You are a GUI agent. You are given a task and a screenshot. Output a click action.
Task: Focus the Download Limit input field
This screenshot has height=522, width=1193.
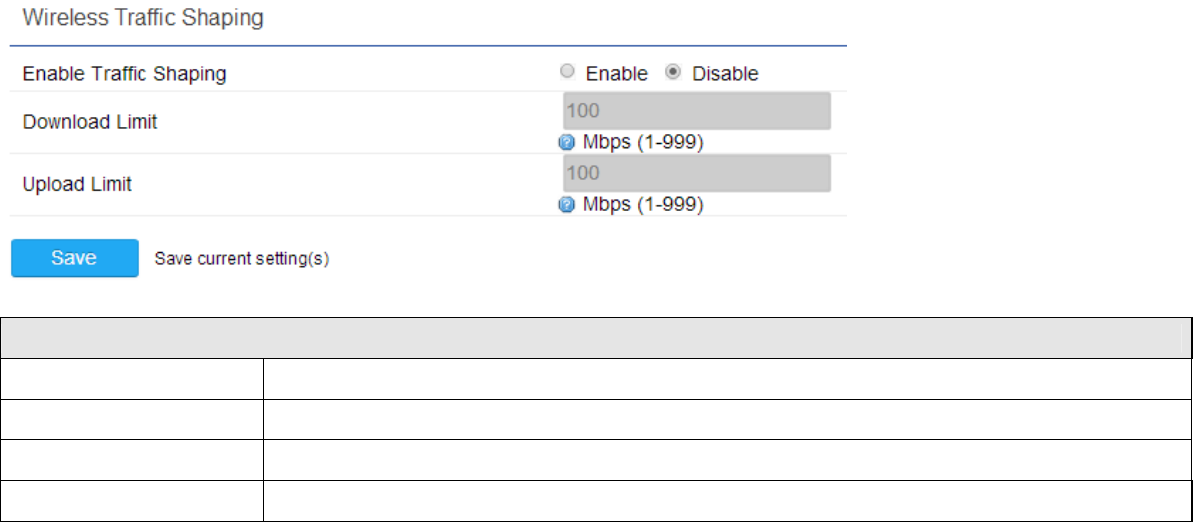pyautogui.click(x=696, y=111)
